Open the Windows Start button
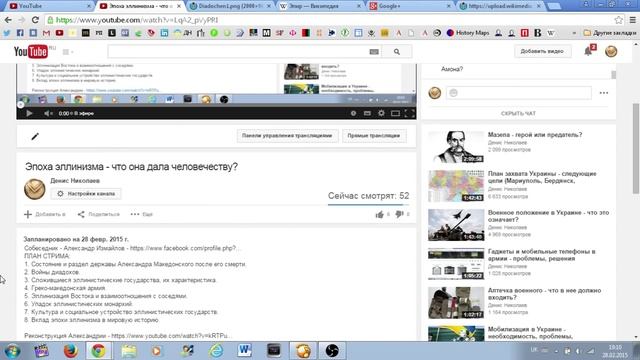Viewport: 640px width, 360px height. point(13,351)
